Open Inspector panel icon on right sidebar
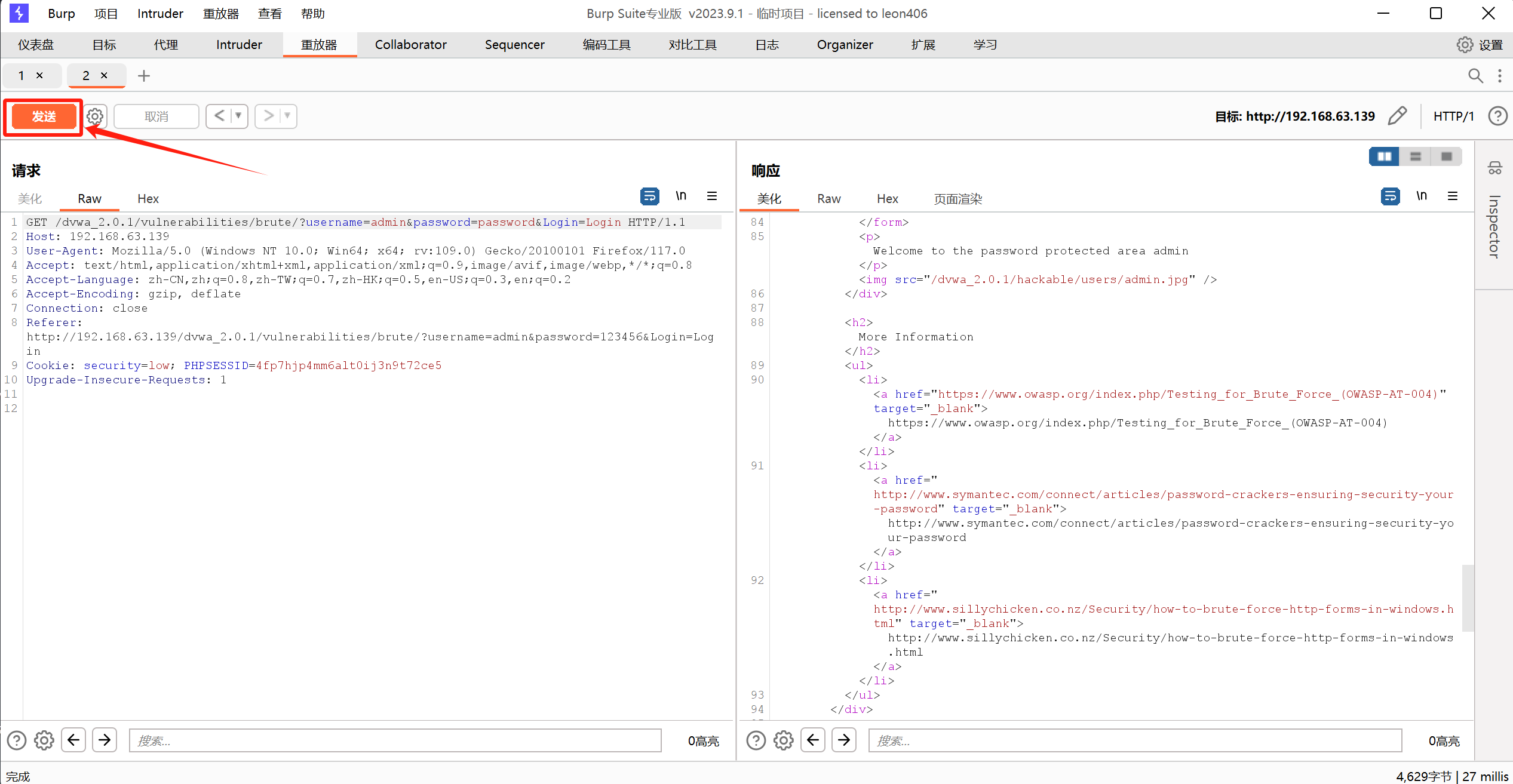The width and height of the screenshot is (1513, 784). (1494, 168)
